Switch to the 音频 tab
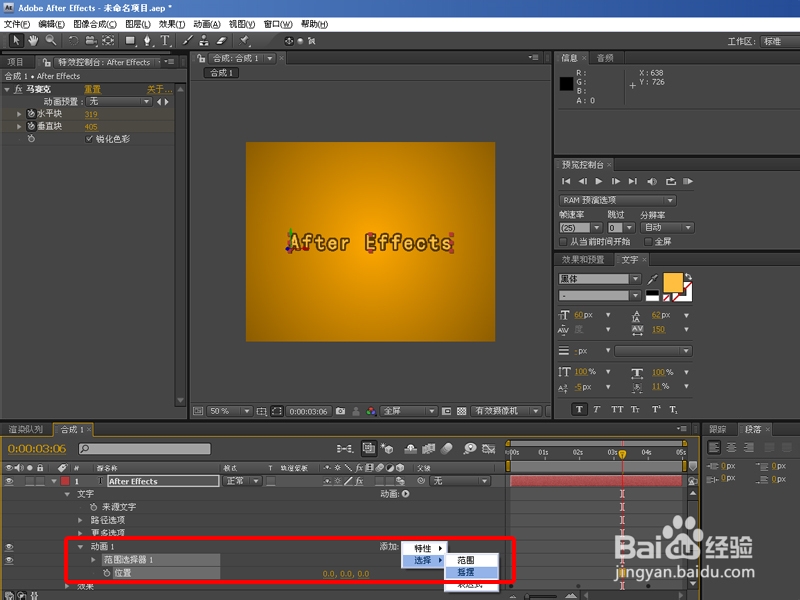This screenshot has width=800, height=600. click(605, 58)
